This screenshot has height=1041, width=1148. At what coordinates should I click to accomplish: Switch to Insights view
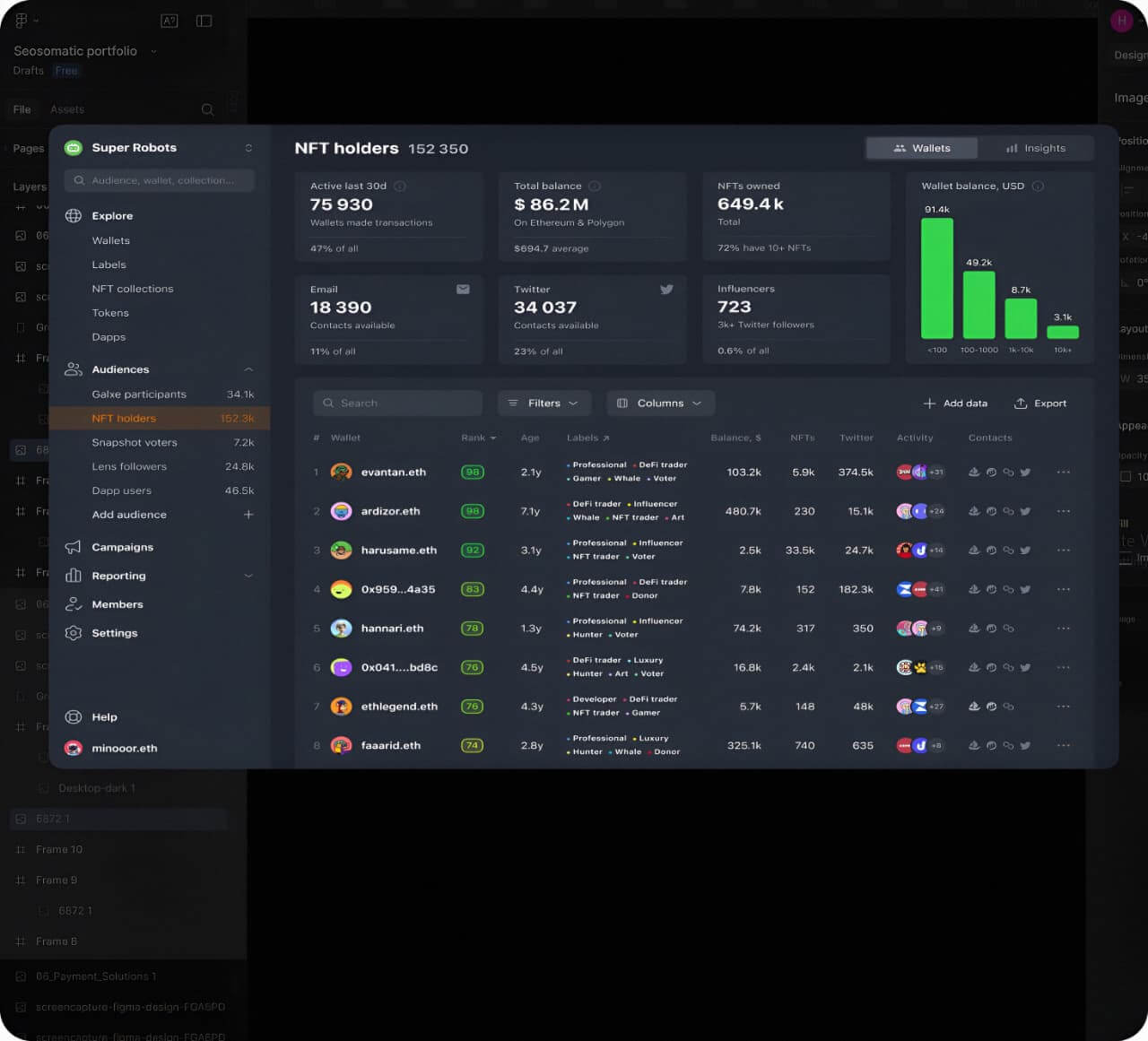(1036, 148)
